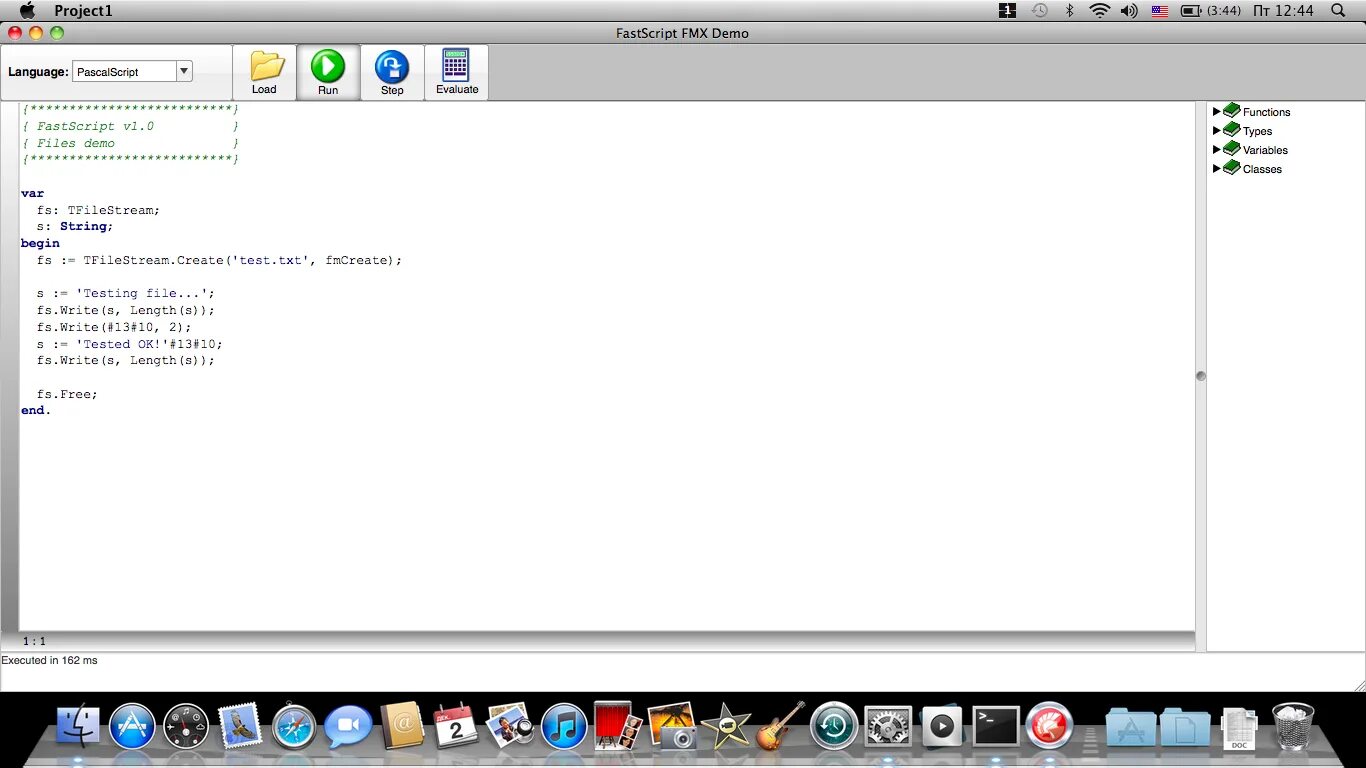This screenshot has height=768, width=1366.
Task: Open Preview from the Dock
Action: coord(510,725)
